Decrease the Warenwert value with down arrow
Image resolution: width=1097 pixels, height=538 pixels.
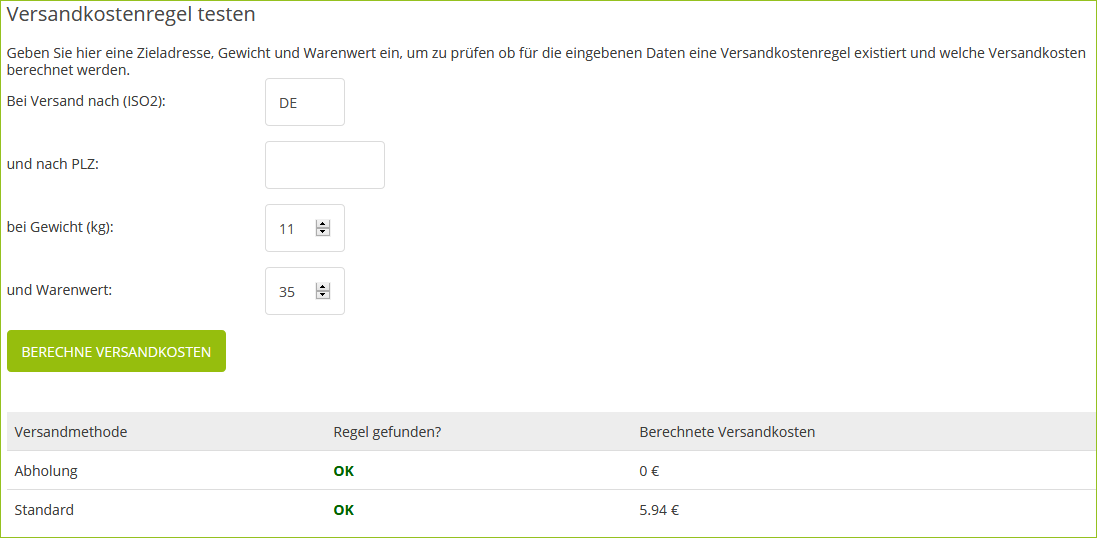point(323,295)
